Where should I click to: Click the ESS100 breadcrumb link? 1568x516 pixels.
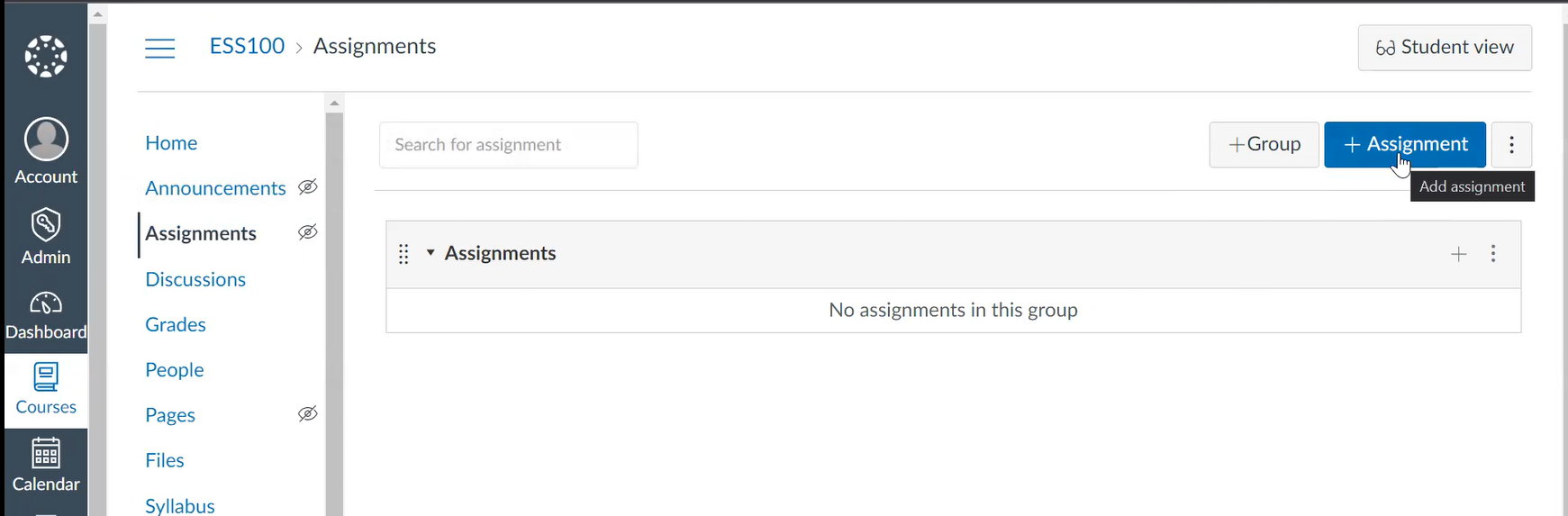click(x=247, y=46)
